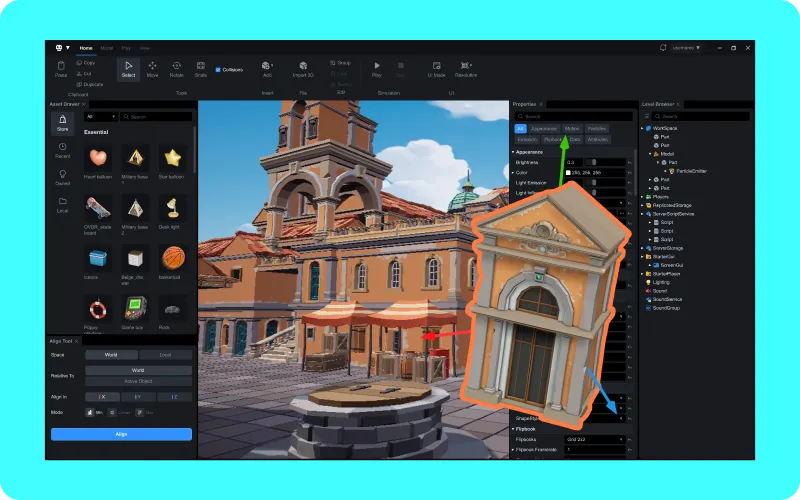800x500 pixels.
Task: Set Relative To option to Active Object
Action: [x=138, y=381]
